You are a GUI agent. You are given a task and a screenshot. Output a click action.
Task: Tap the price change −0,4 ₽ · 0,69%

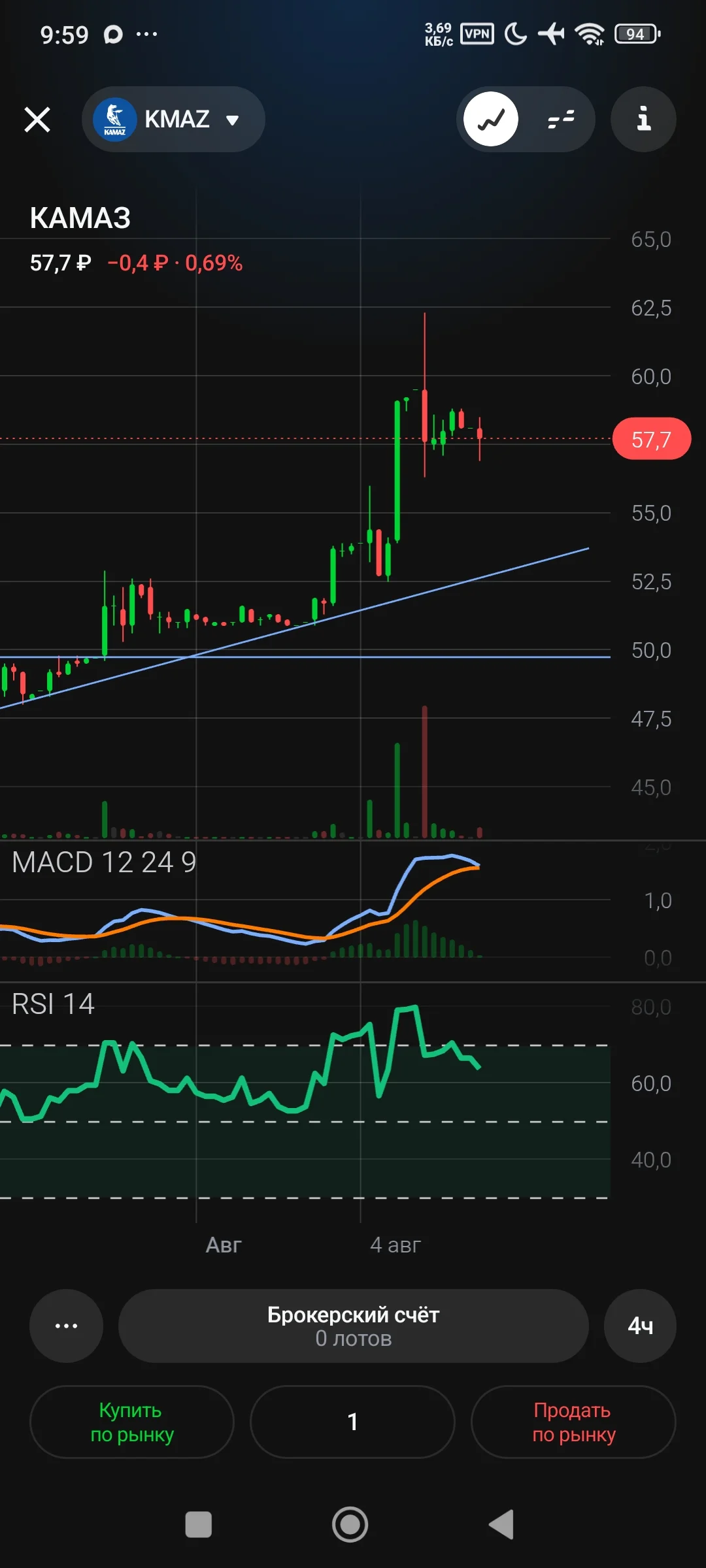175,263
